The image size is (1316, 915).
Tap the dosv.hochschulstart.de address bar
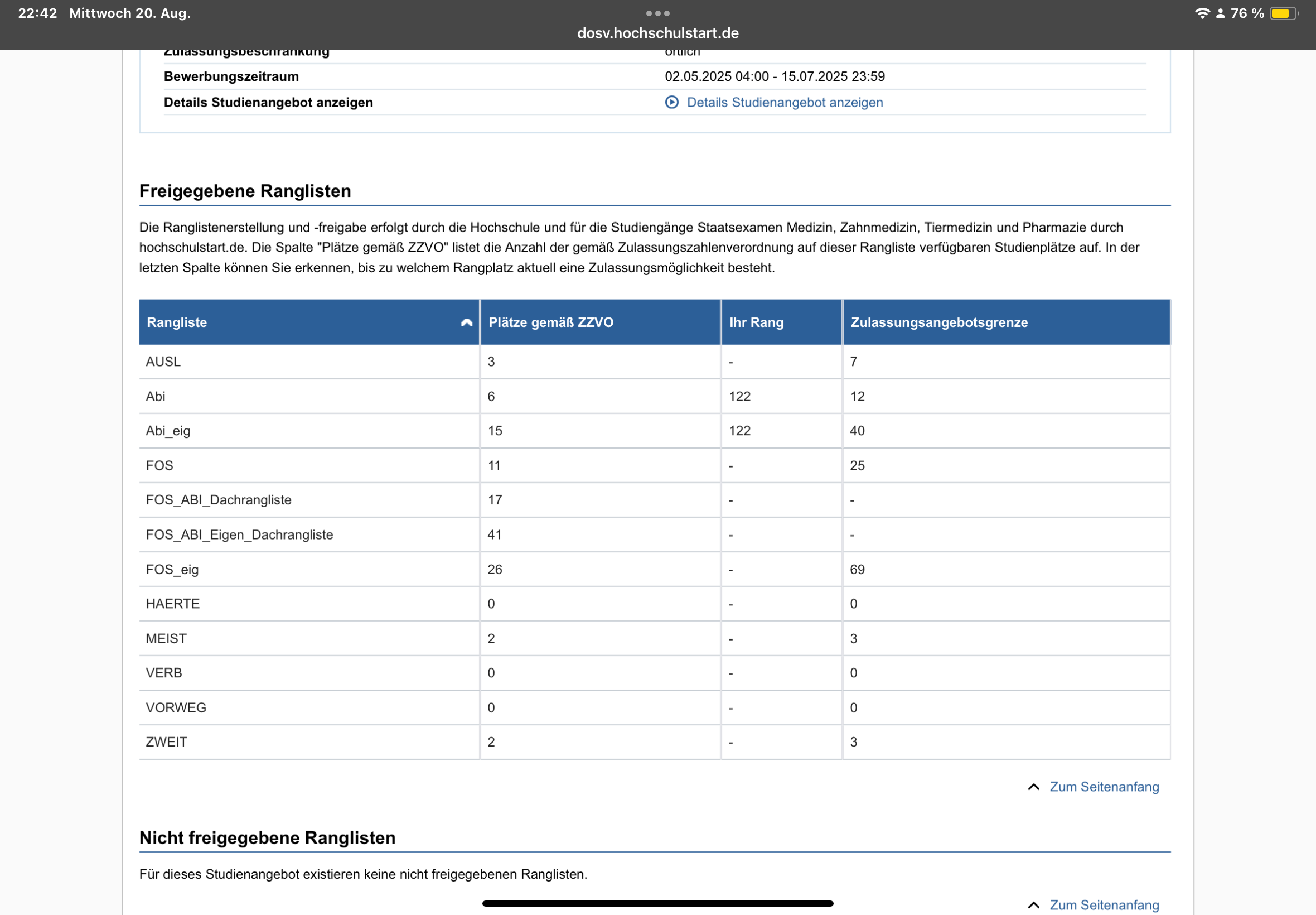[657, 33]
